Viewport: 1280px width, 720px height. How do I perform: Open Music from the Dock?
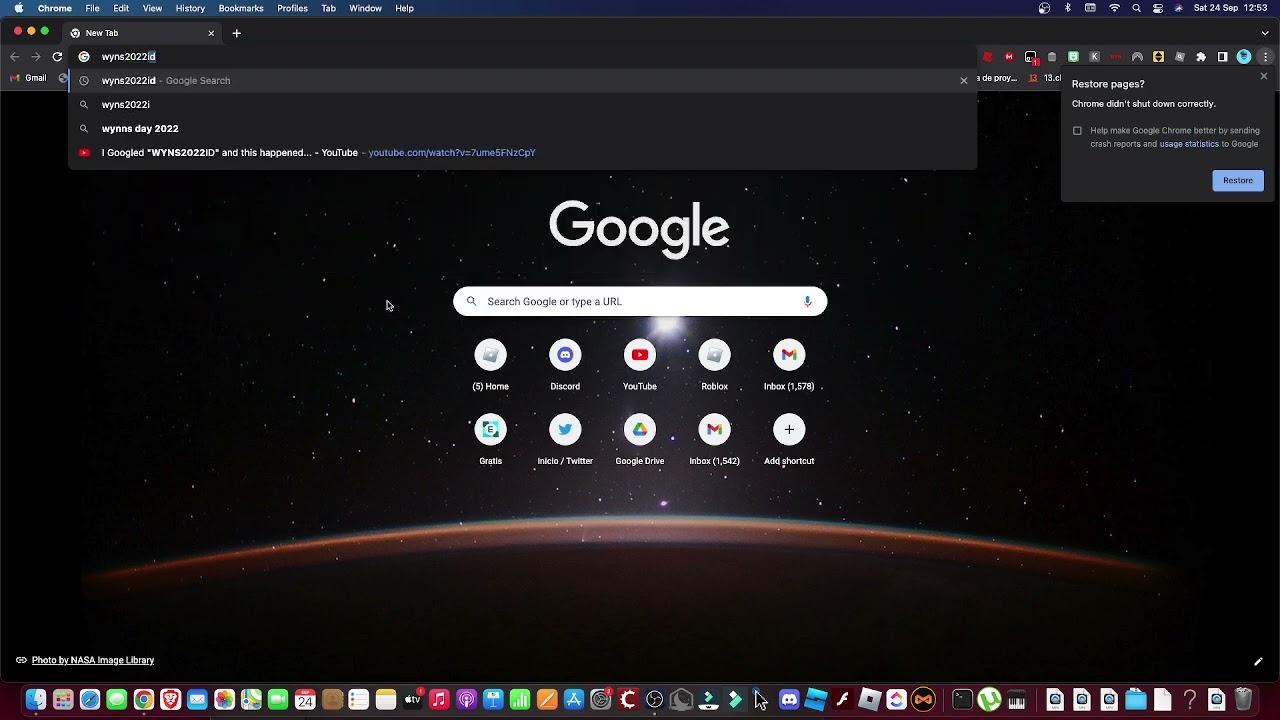point(439,700)
